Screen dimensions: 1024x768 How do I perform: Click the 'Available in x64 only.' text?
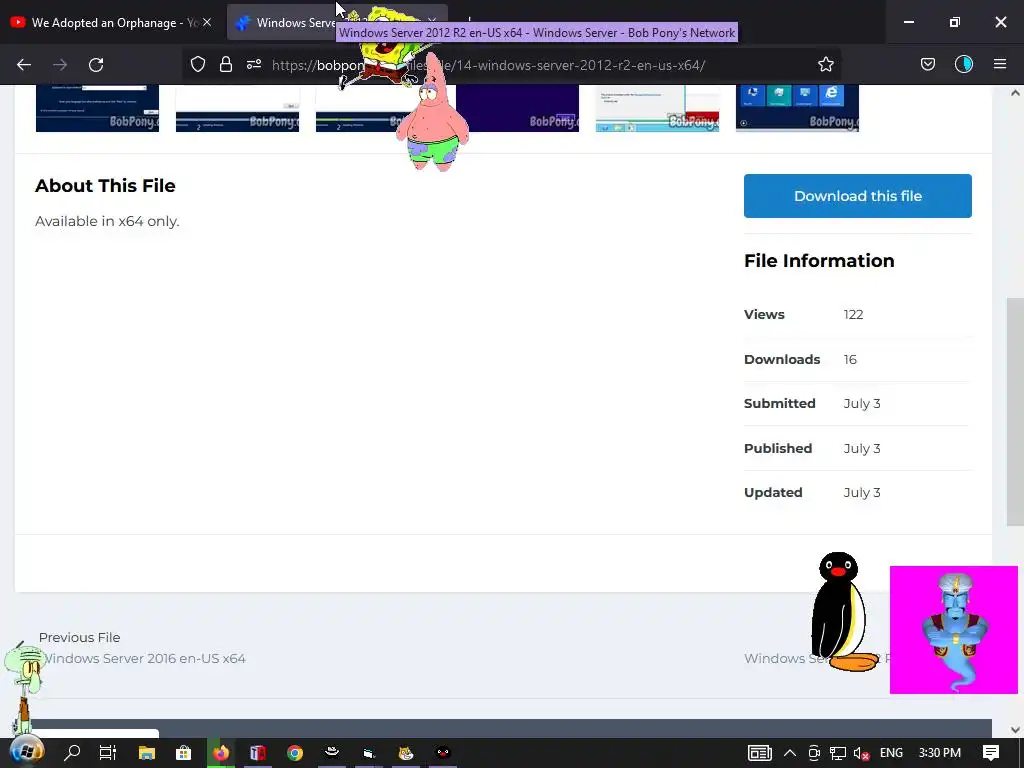(x=107, y=221)
